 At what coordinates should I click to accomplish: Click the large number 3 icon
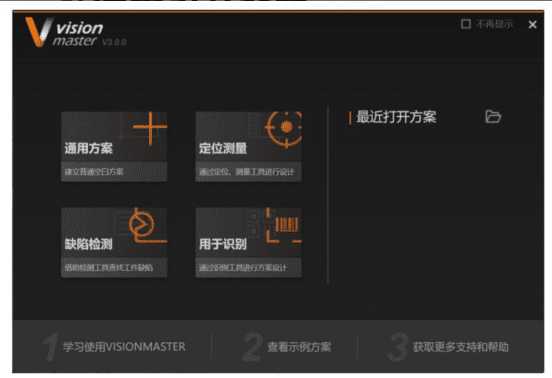[x=398, y=347]
